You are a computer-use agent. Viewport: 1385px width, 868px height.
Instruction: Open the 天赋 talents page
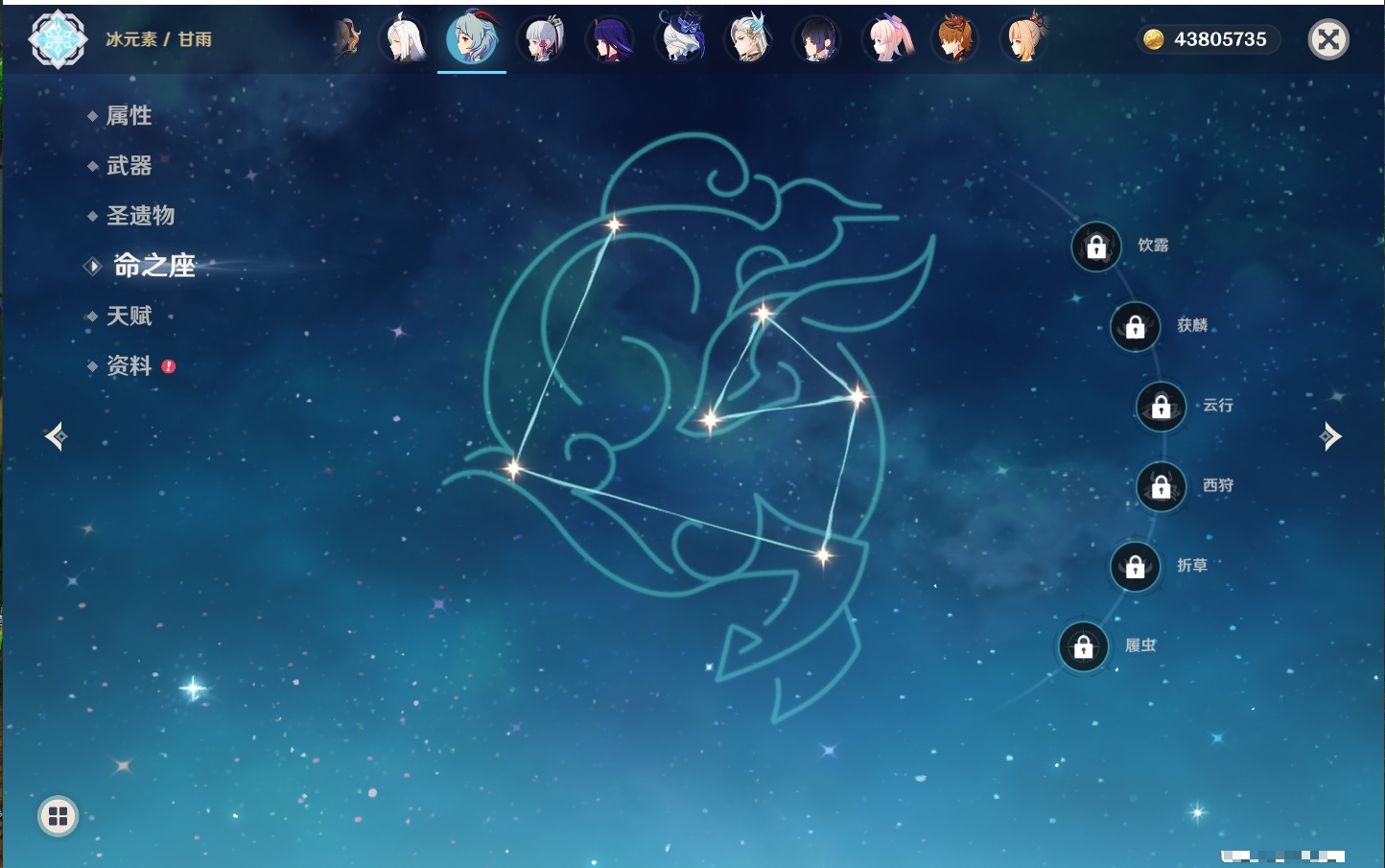pos(129,316)
